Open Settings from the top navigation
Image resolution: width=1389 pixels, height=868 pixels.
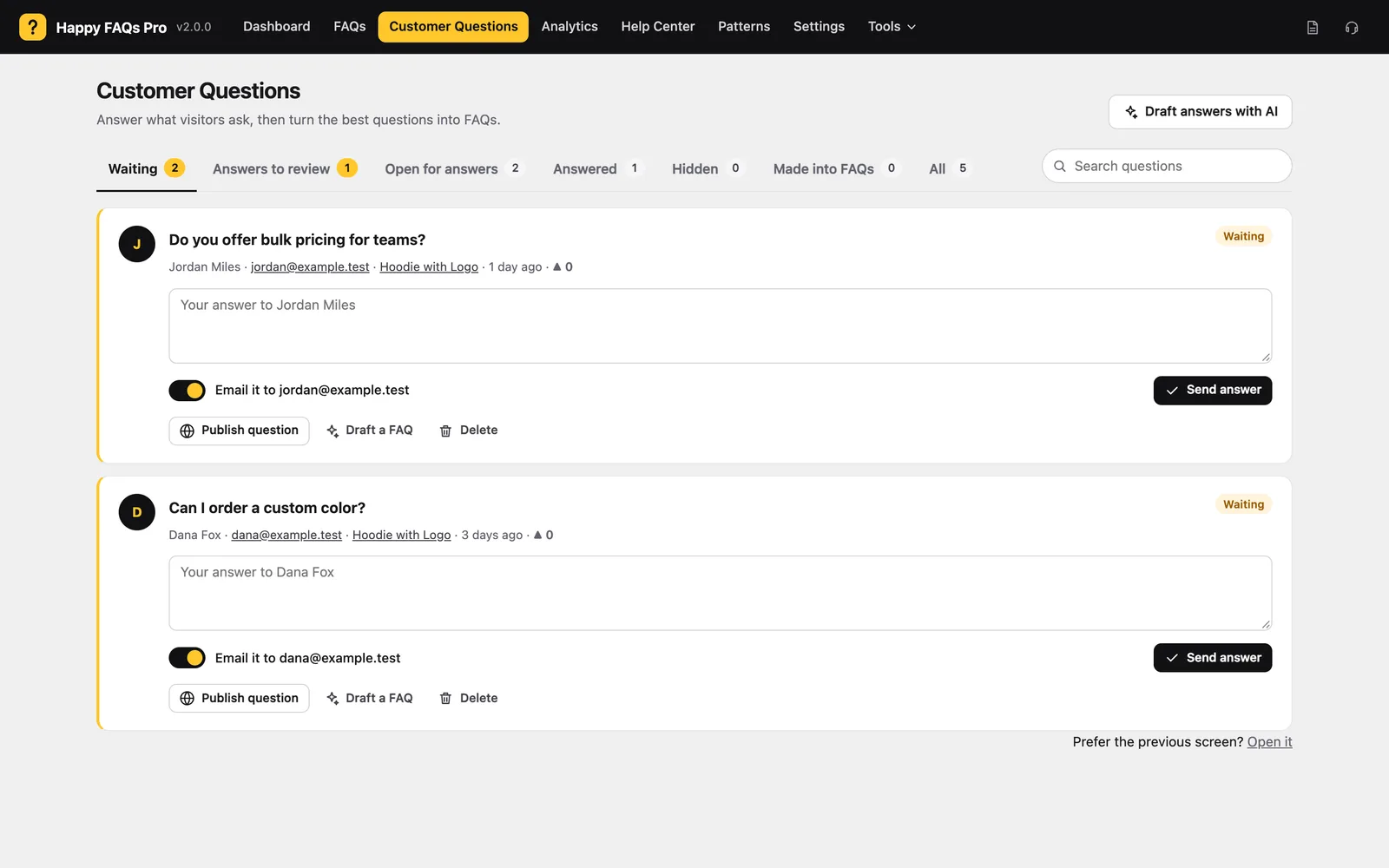[819, 27]
